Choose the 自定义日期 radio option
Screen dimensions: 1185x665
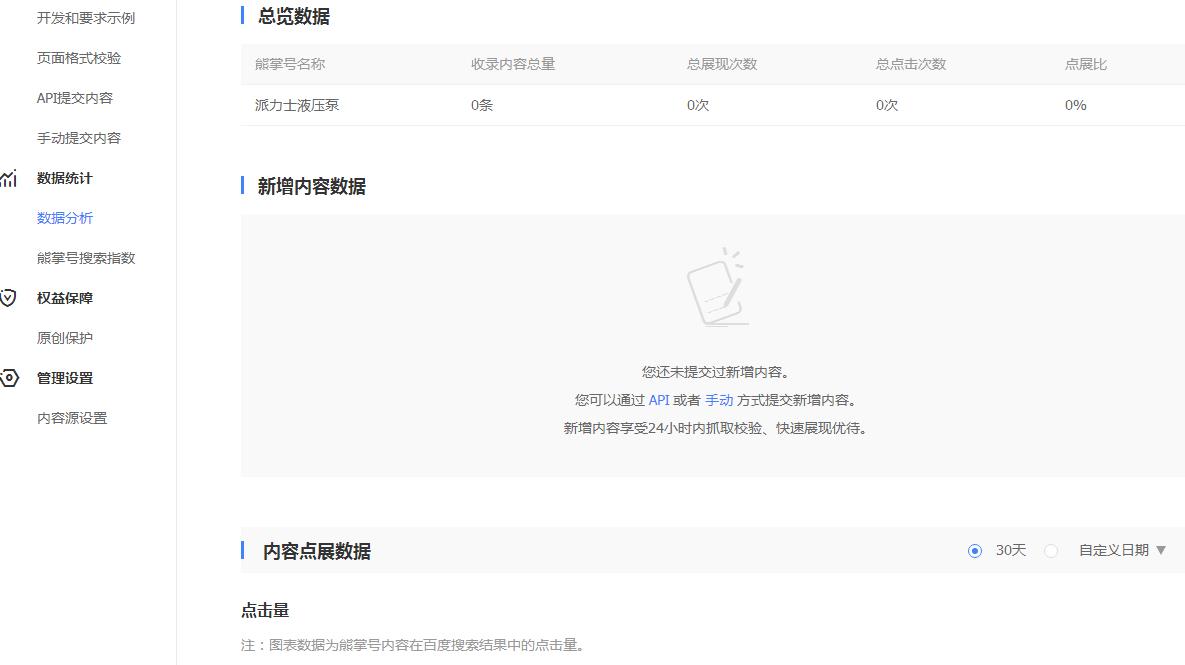click(x=1050, y=549)
